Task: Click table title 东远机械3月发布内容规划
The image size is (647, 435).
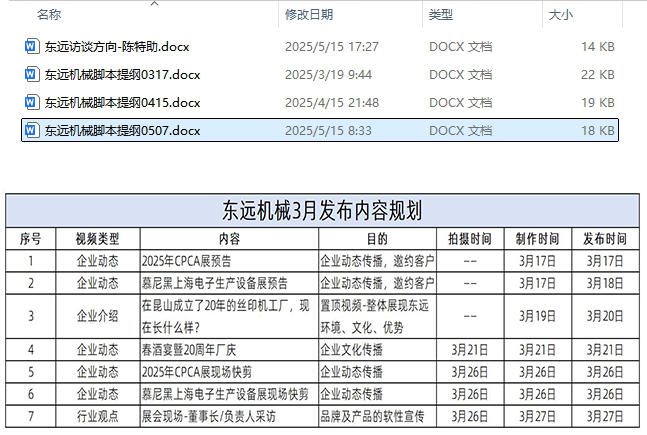Action: coord(322,210)
